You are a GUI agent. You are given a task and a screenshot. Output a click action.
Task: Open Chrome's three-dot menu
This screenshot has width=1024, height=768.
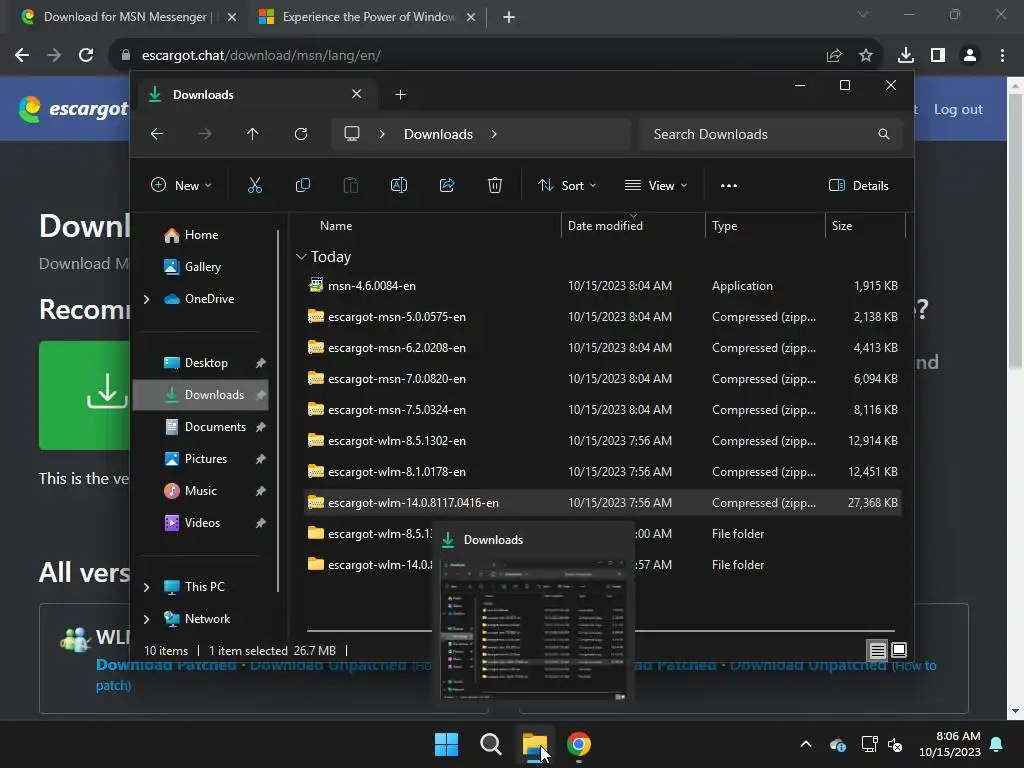(x=1002, y=56)
